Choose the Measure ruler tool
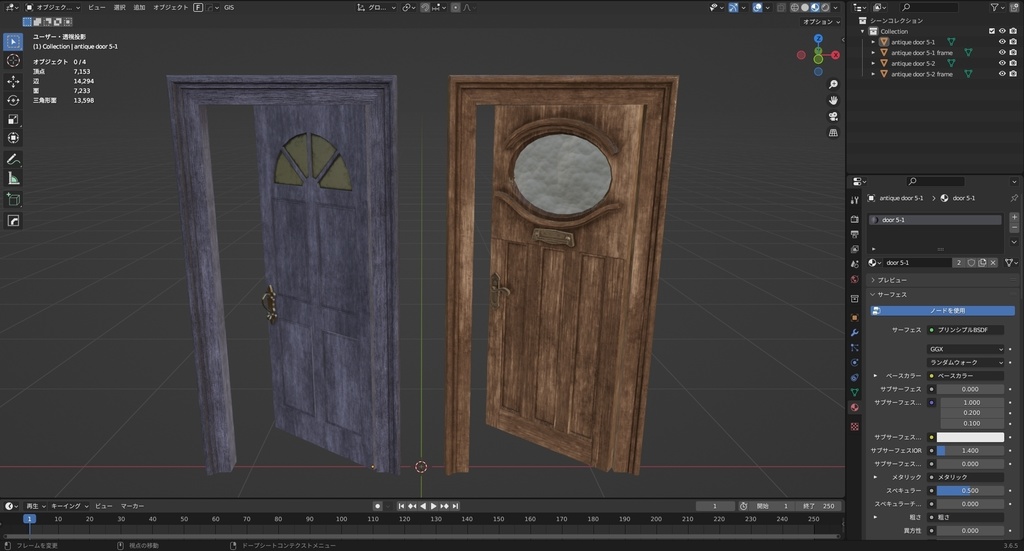The width and height of the screenshot is (1024, 551). 13,178
